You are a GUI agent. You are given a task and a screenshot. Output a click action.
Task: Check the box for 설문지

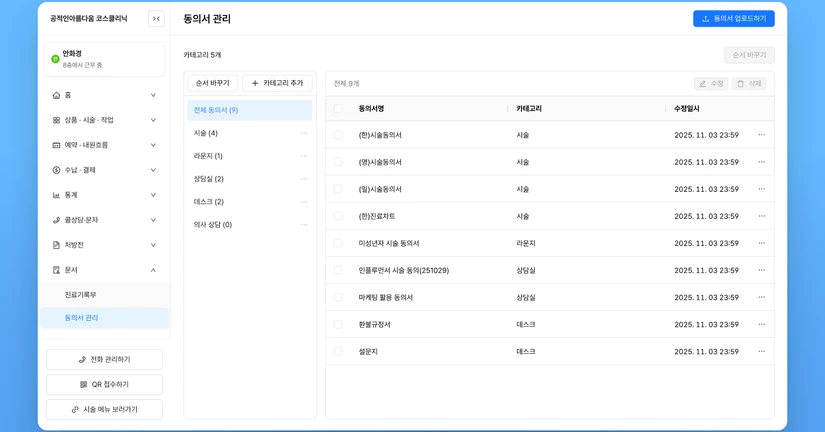[x=338, y=351]
